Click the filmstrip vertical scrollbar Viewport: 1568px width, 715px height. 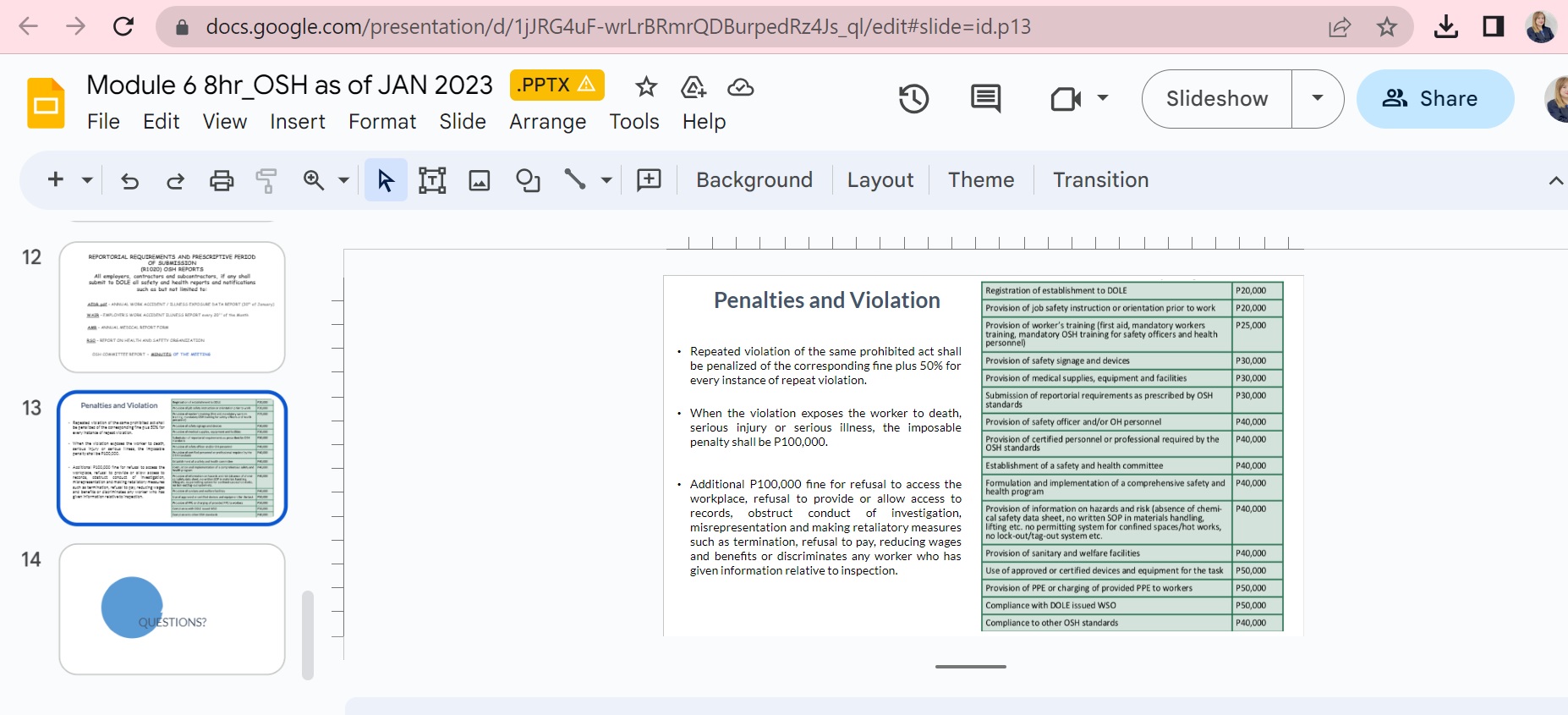(x=308, y=635)
